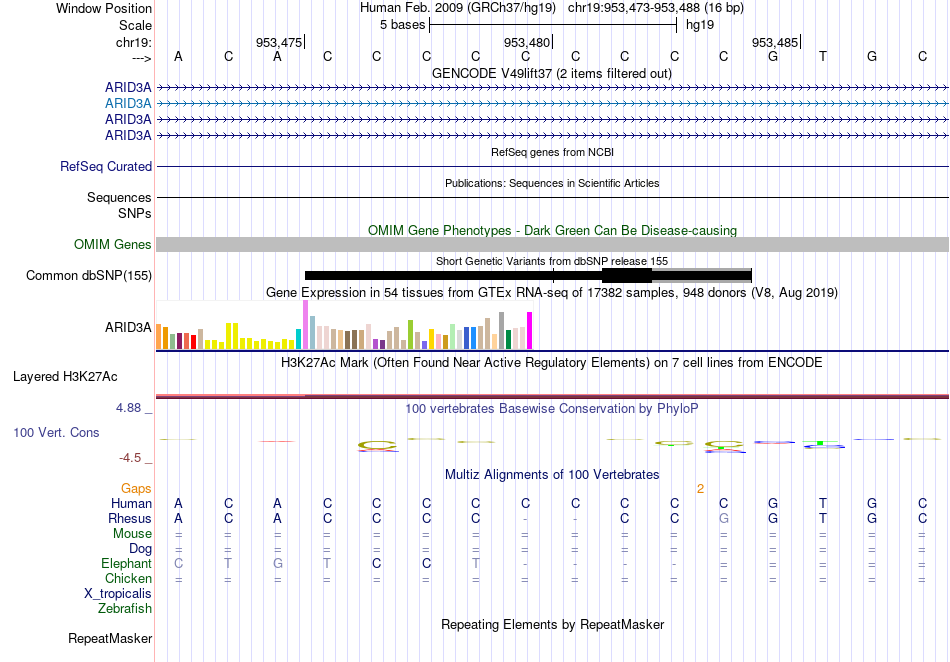Click the GENCODE V49lift37 track title
Viewport: 950px width, 662px height.
tap(551, 73)
